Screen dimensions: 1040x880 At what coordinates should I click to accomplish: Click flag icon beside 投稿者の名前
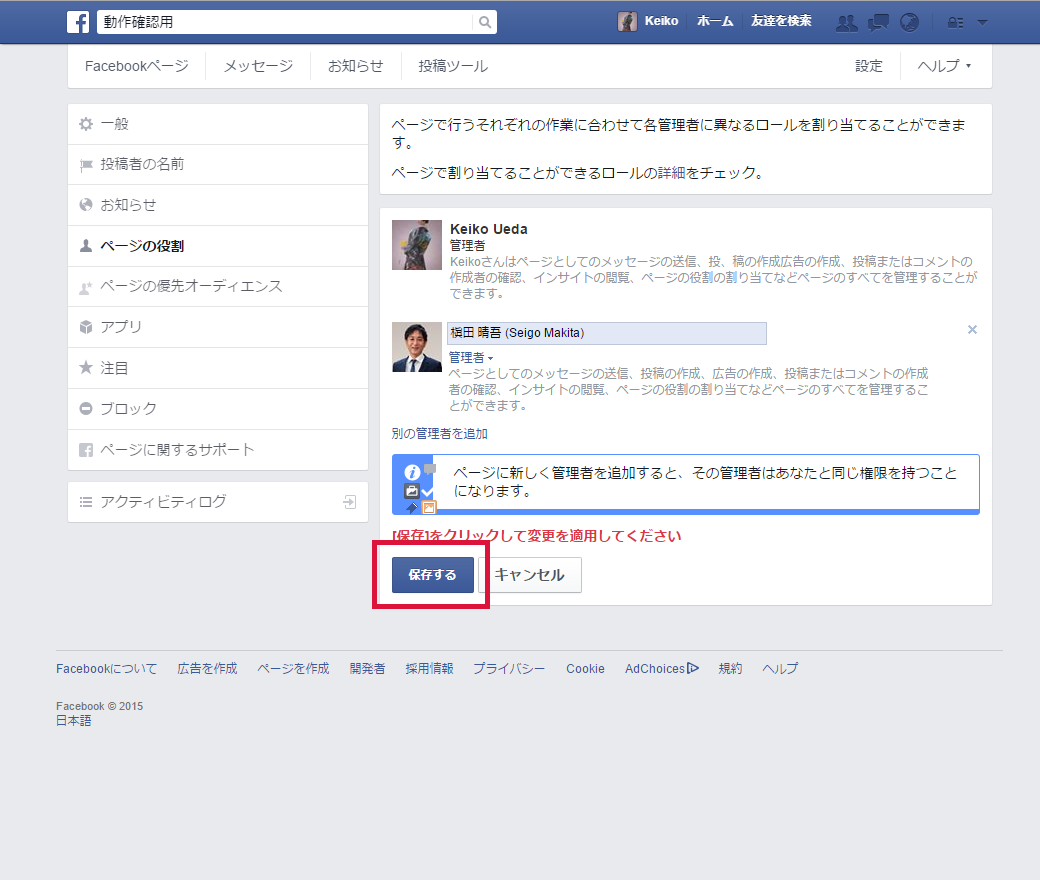click(x=86, y=164)
